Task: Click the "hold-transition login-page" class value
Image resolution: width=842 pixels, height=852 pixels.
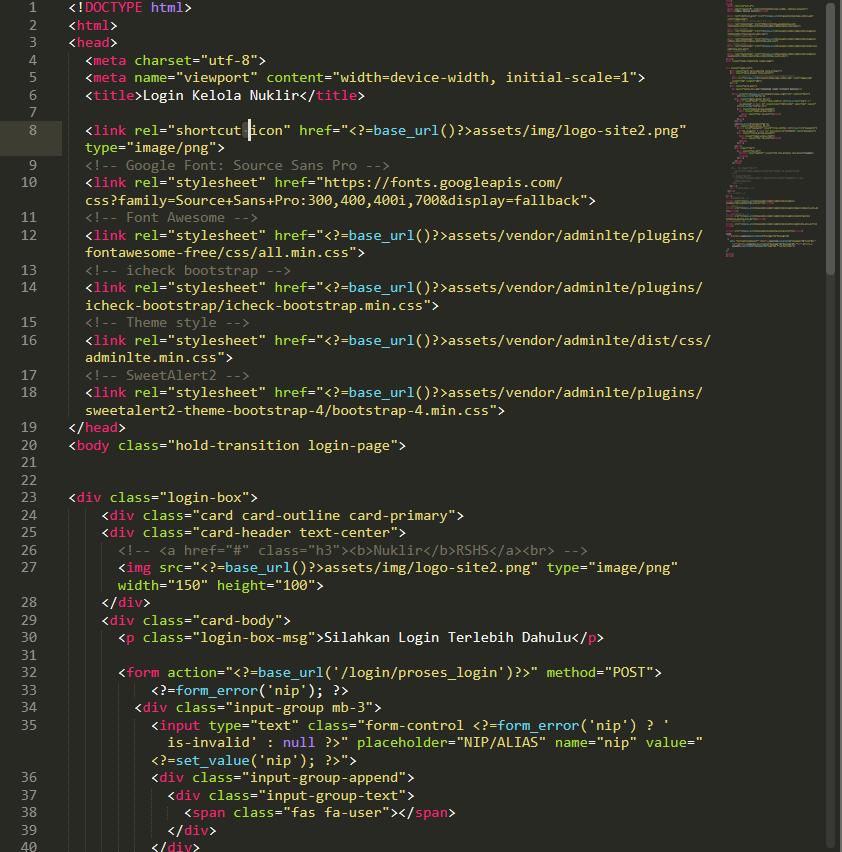Action: 282,446
